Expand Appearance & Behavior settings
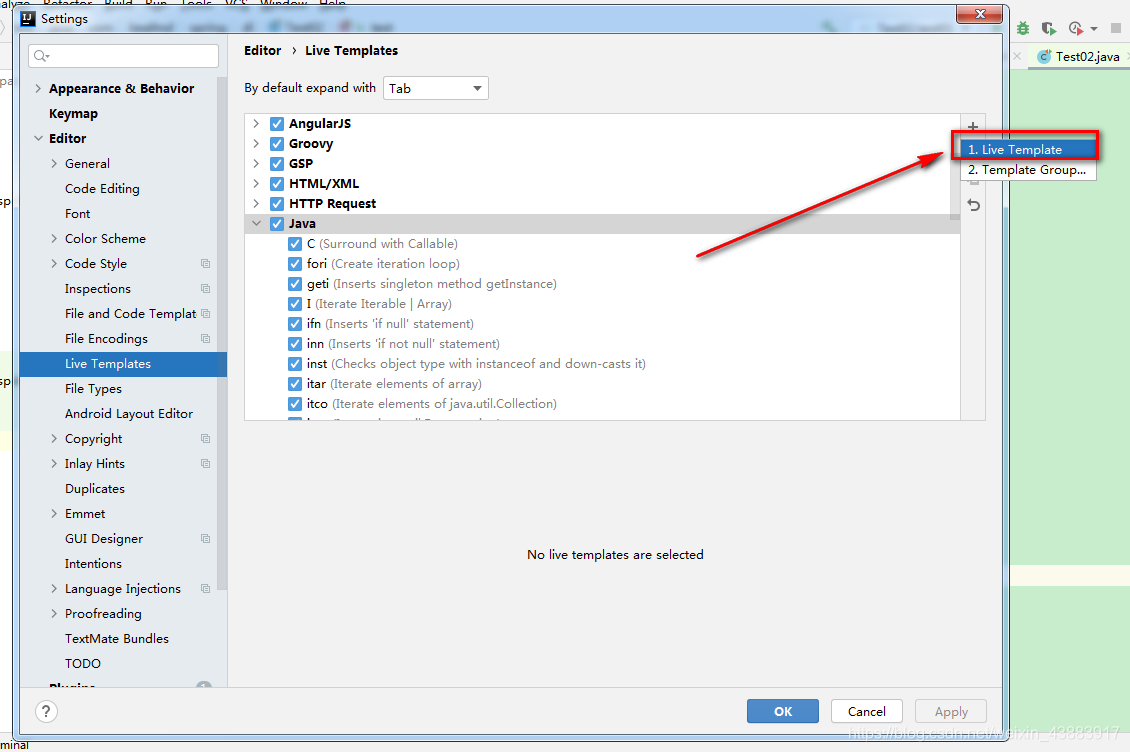 [38, 89]
